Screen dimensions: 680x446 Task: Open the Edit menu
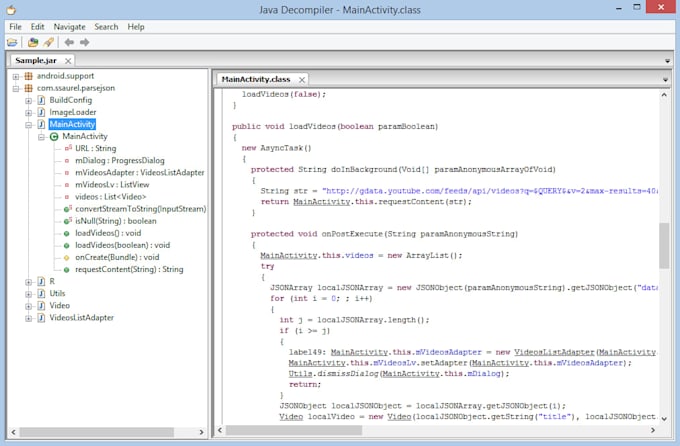(37, 27)
